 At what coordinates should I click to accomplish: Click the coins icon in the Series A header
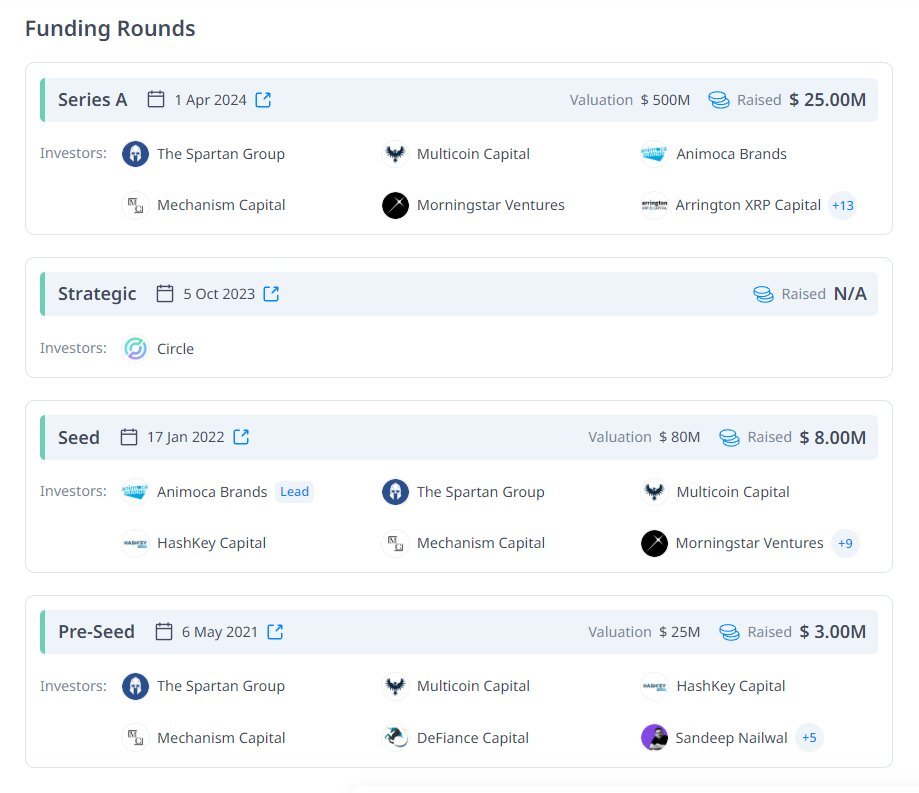719,100
